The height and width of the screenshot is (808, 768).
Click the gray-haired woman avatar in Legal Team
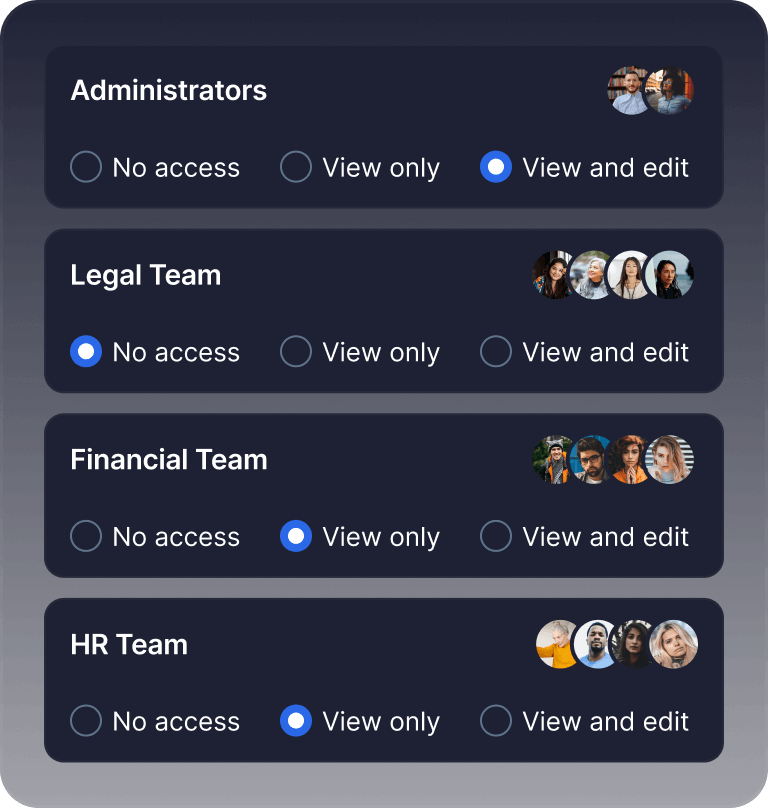590,275
